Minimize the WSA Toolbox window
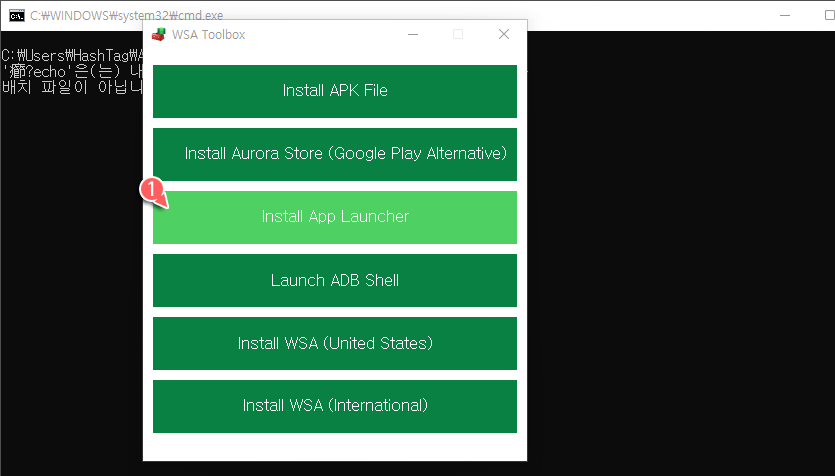This screenshot has width=835, height=476. click(x=413, y=35)
